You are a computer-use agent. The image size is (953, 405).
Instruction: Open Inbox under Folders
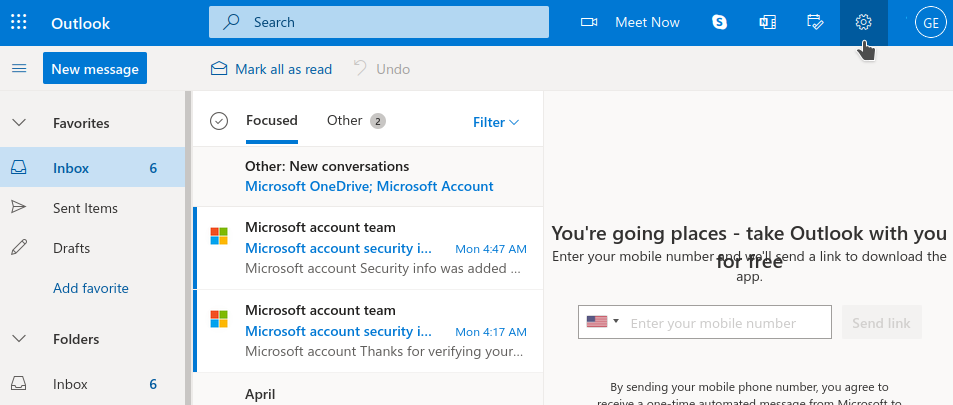(92, 384)
